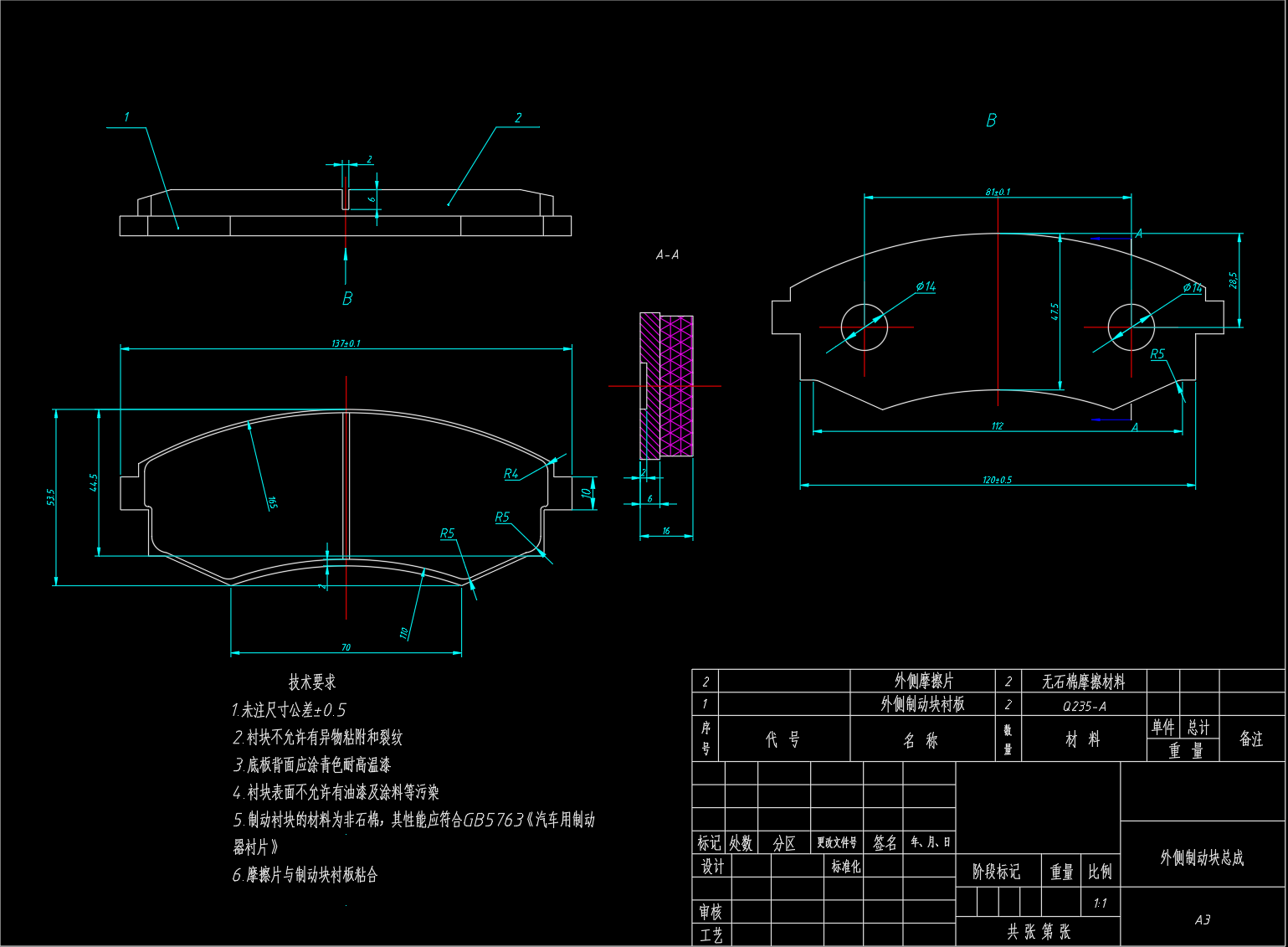Select the 120±0.5 overall width dimension
1288x947 pixels.
(998, 480)
